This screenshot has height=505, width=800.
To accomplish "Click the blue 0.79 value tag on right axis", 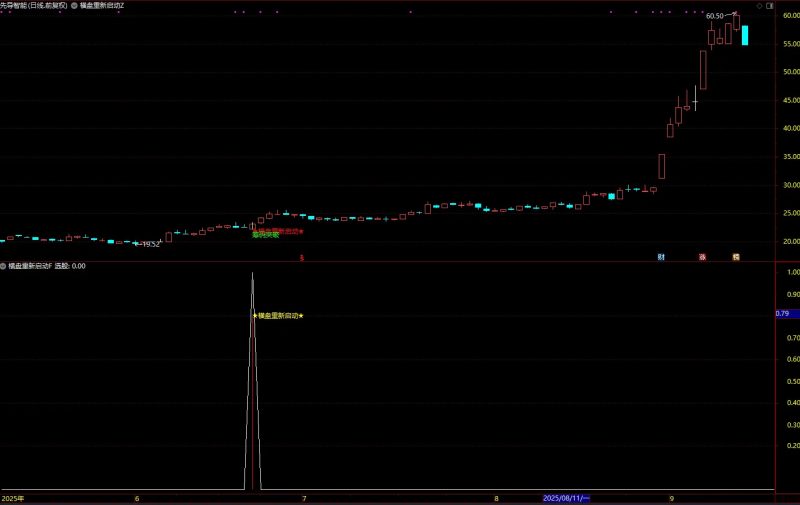I will (x=782, y=314).
